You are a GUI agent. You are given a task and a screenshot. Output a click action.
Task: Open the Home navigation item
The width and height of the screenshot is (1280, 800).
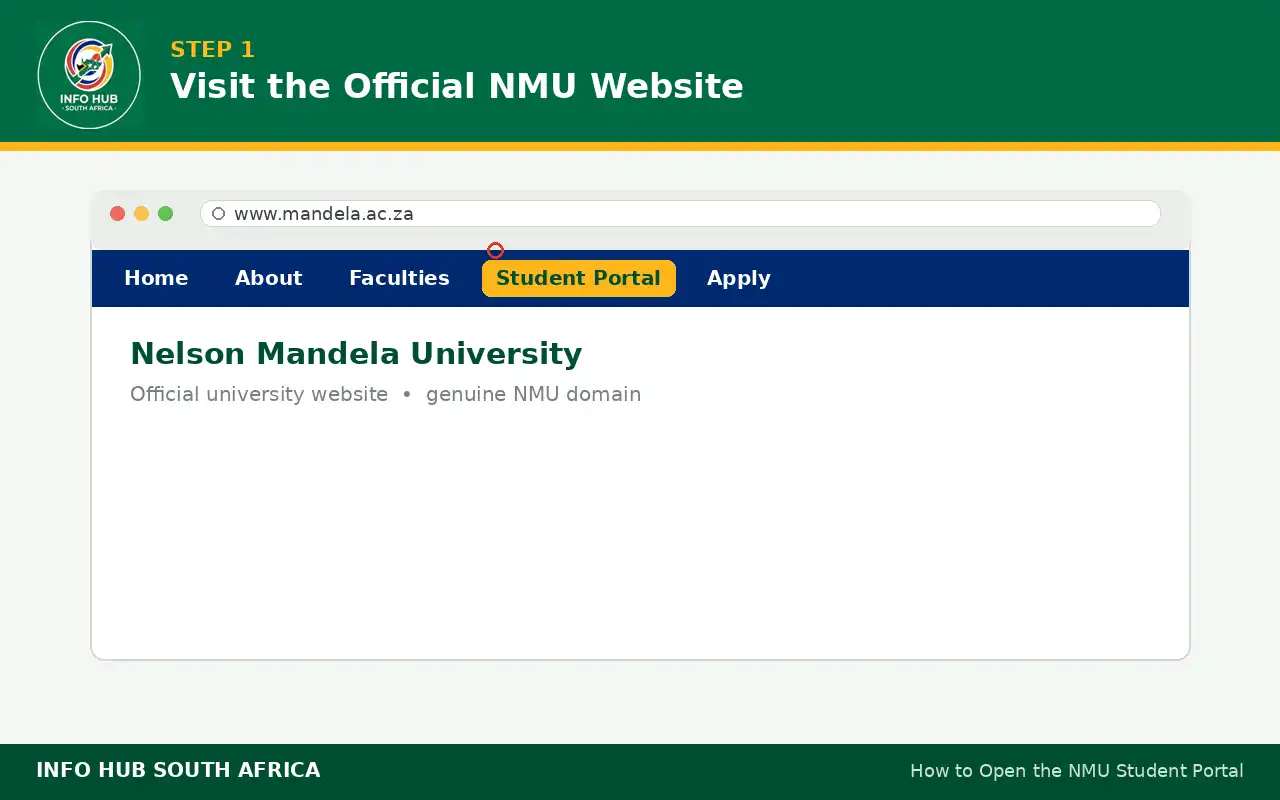[156, 278]
